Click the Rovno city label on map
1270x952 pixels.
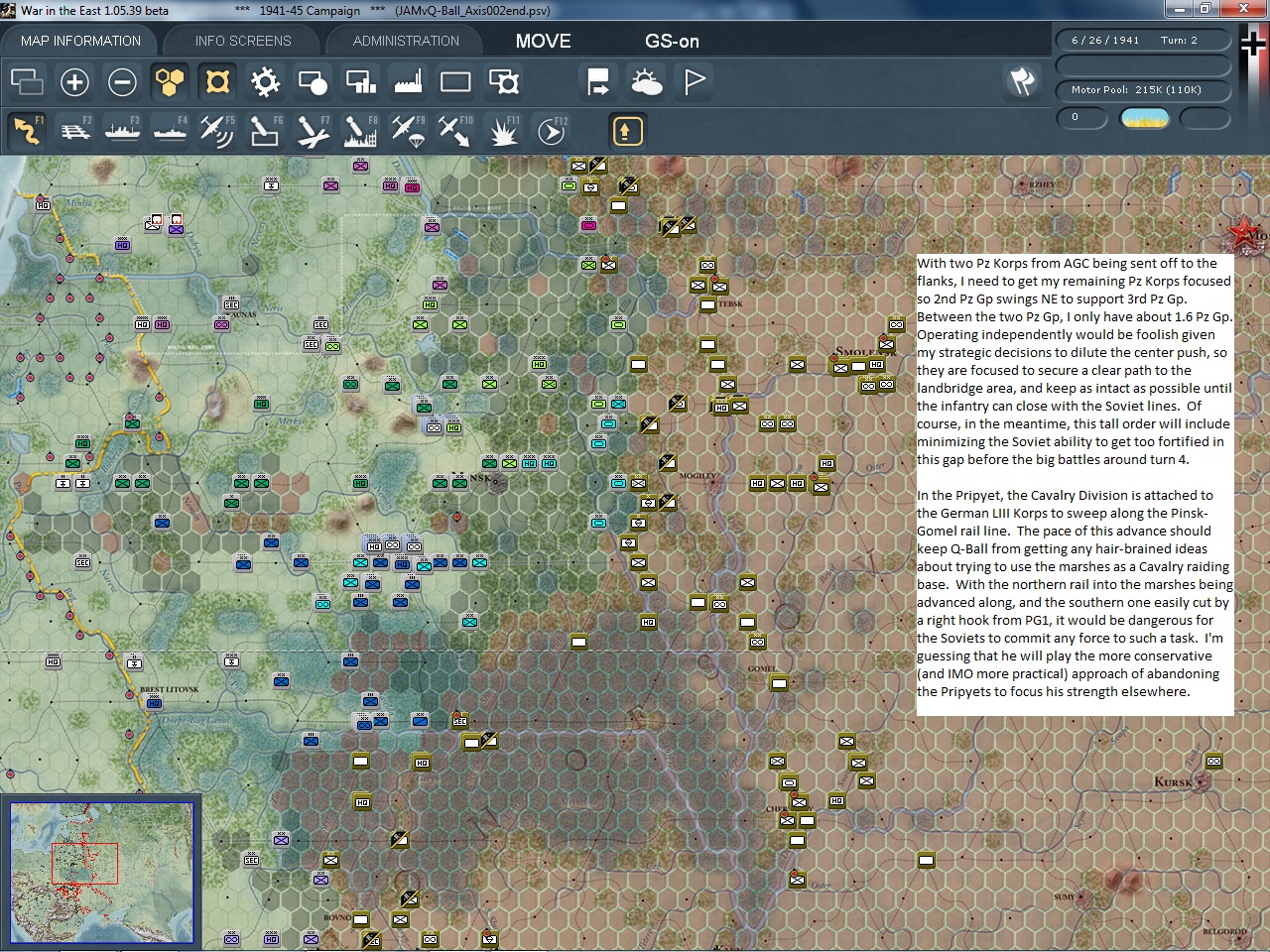337,917
